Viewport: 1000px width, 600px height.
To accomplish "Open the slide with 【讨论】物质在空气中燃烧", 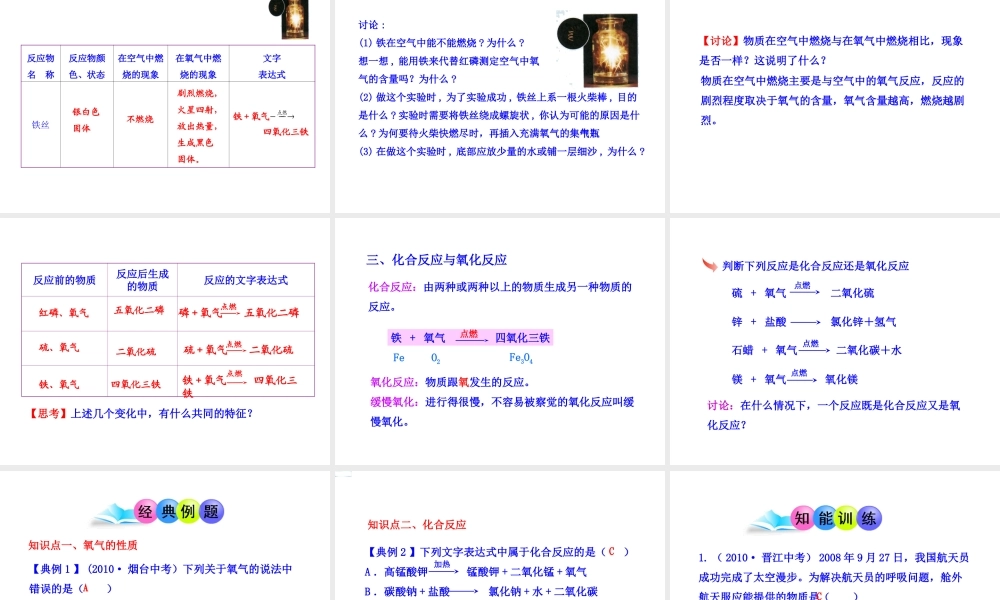I will pos(835,106).
